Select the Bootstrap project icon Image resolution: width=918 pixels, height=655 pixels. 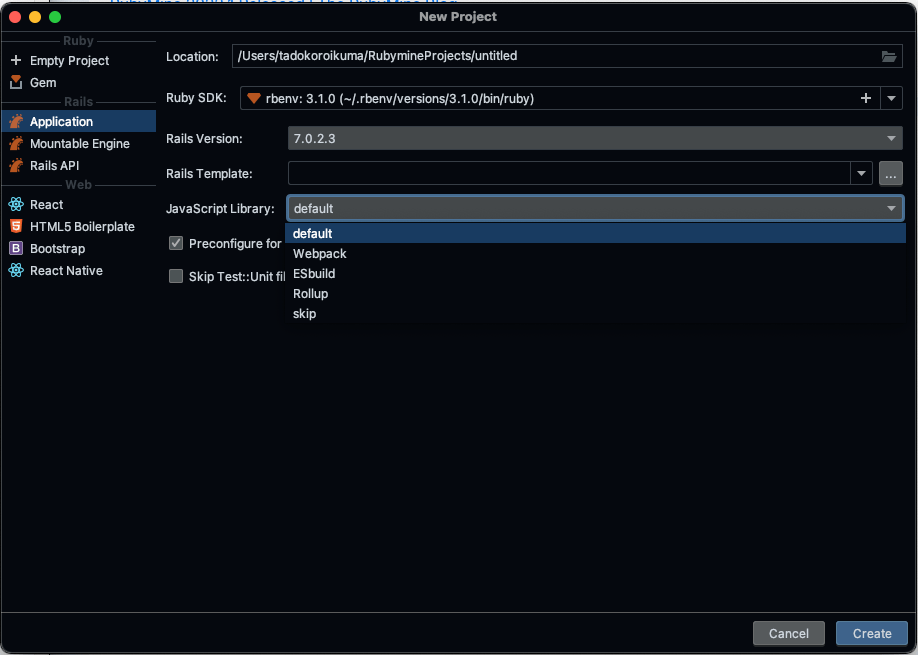[x=16, y=248]
